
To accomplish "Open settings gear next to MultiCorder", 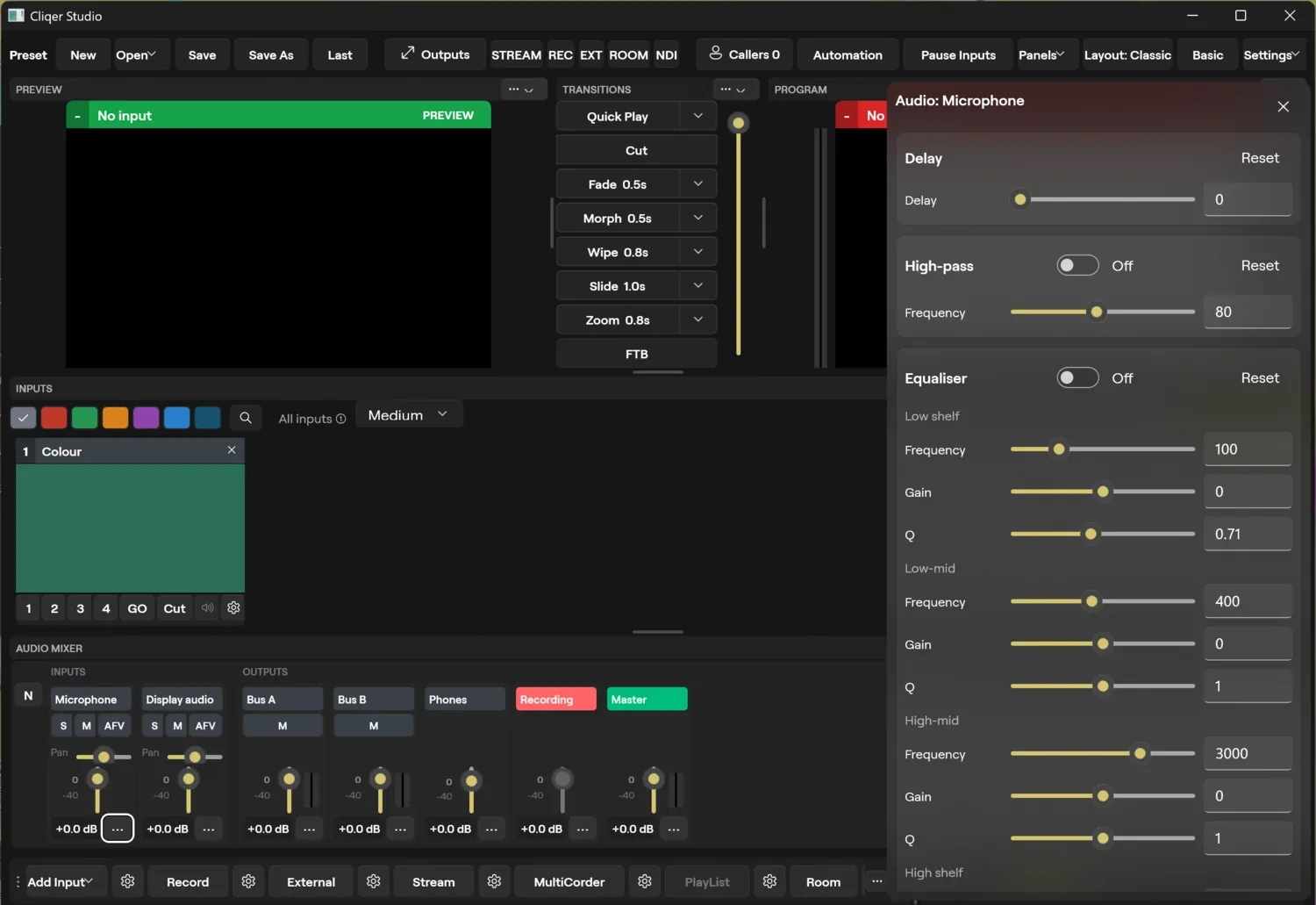I will (x=645, y=881).
